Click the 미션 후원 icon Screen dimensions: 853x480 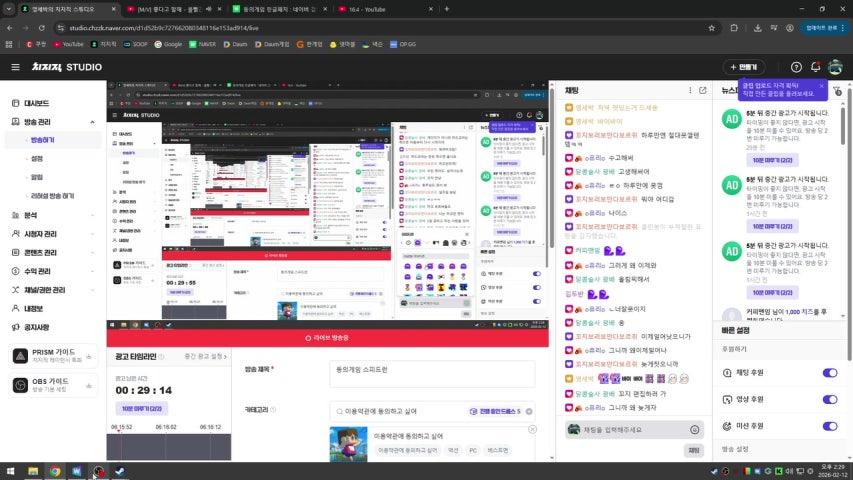(x=727, y=426)
